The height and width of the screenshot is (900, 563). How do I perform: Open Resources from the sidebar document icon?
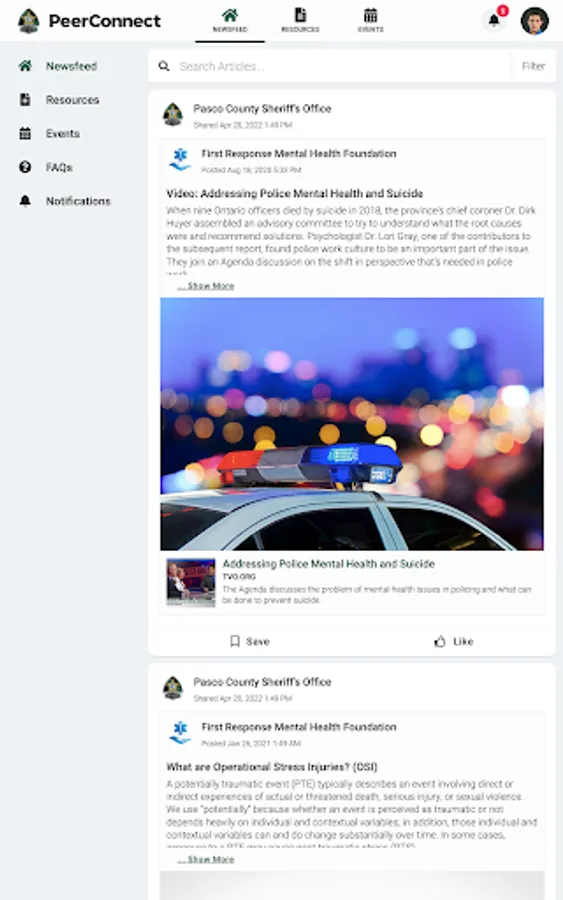pos(25,100)
